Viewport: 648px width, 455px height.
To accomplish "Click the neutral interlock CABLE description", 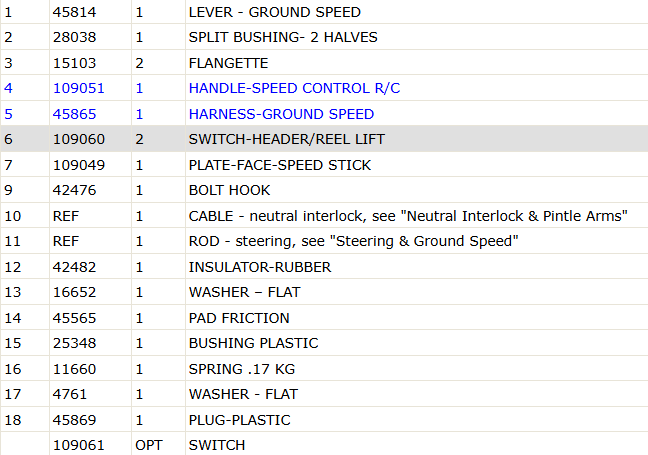I will [408, 216].
